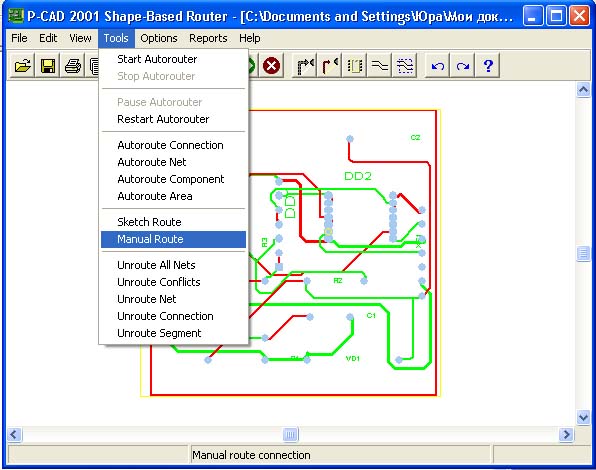Click vertical scrollbar up arrow
Viewport: 596px width, 470px height.
point(583,90)
